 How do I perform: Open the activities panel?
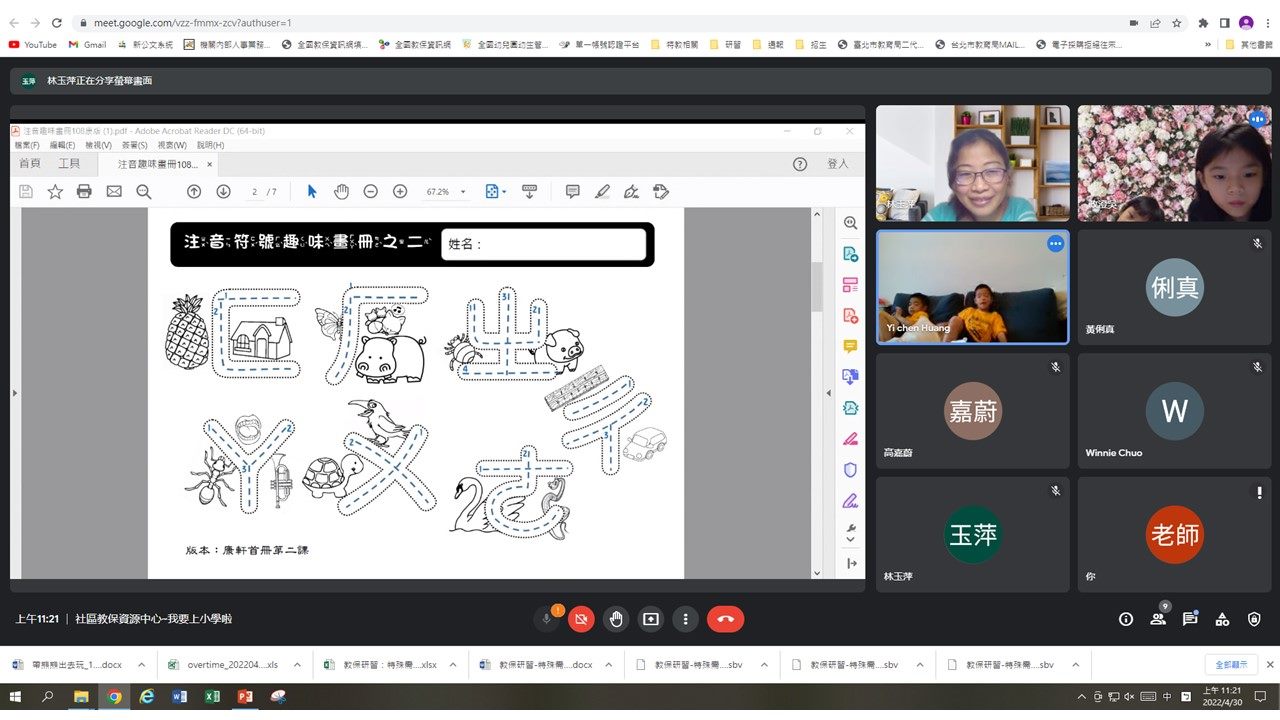coord(1222,619)
